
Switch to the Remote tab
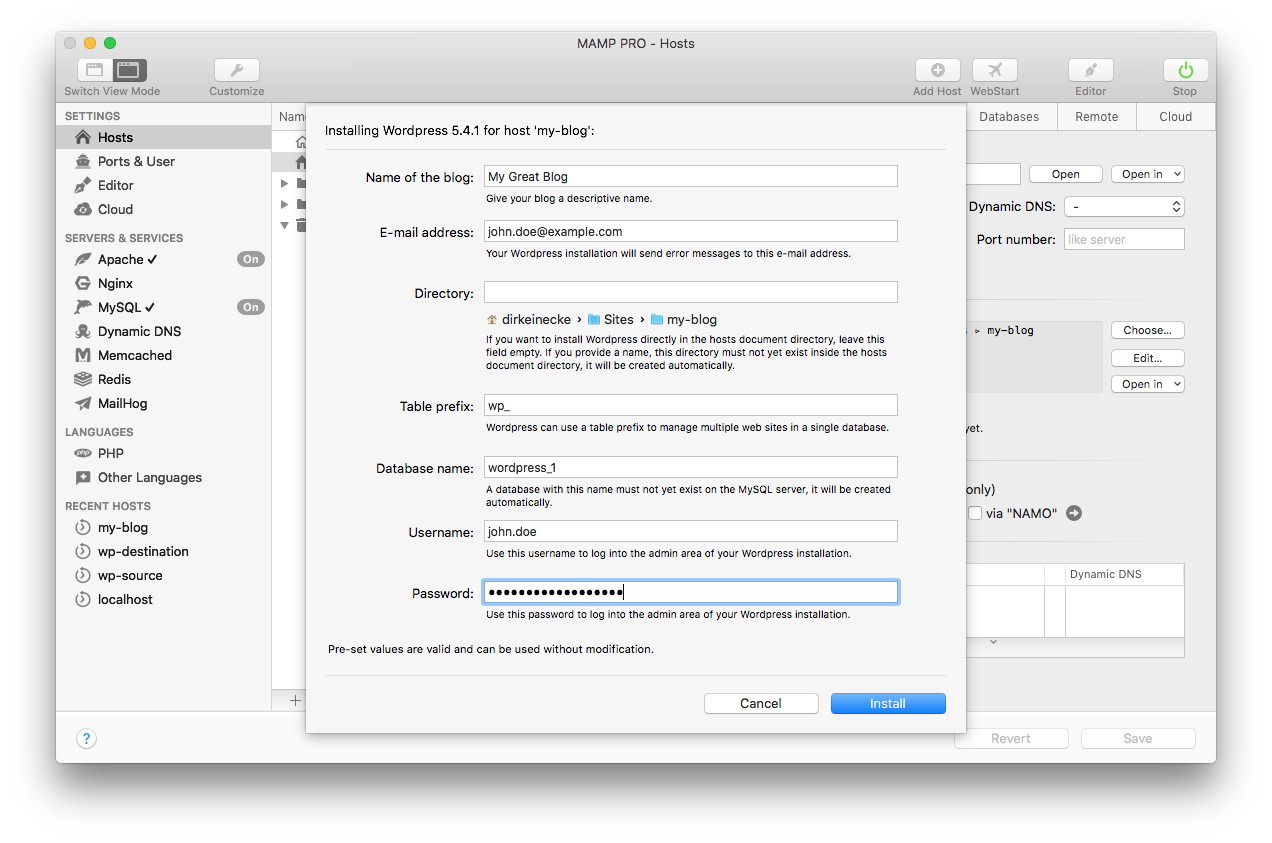point(1096,116)
